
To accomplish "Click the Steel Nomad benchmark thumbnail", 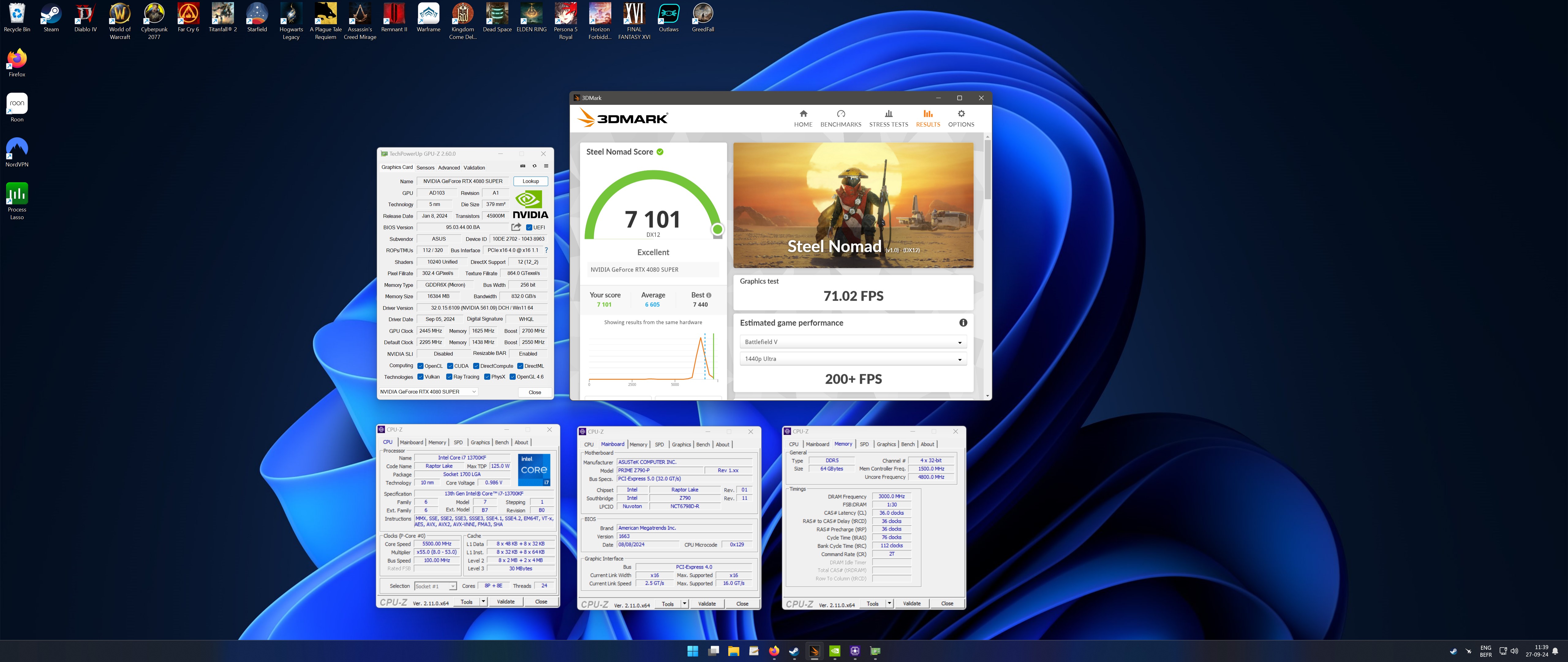I will pos(853,205).
